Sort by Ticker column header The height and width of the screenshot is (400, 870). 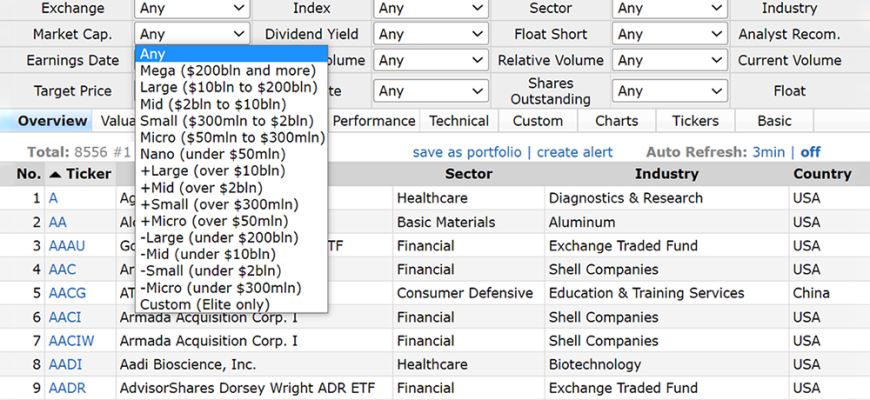(x=88, y=174)
